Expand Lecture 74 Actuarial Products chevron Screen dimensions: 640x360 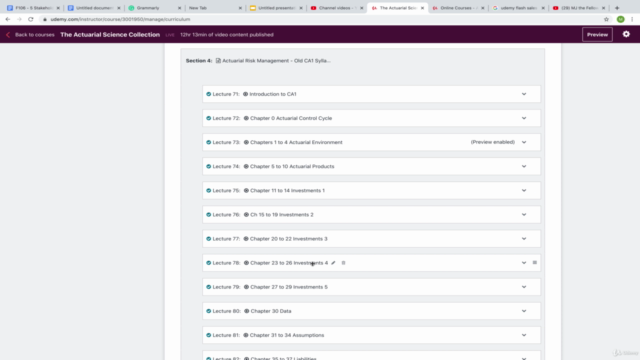pos(524,166)
